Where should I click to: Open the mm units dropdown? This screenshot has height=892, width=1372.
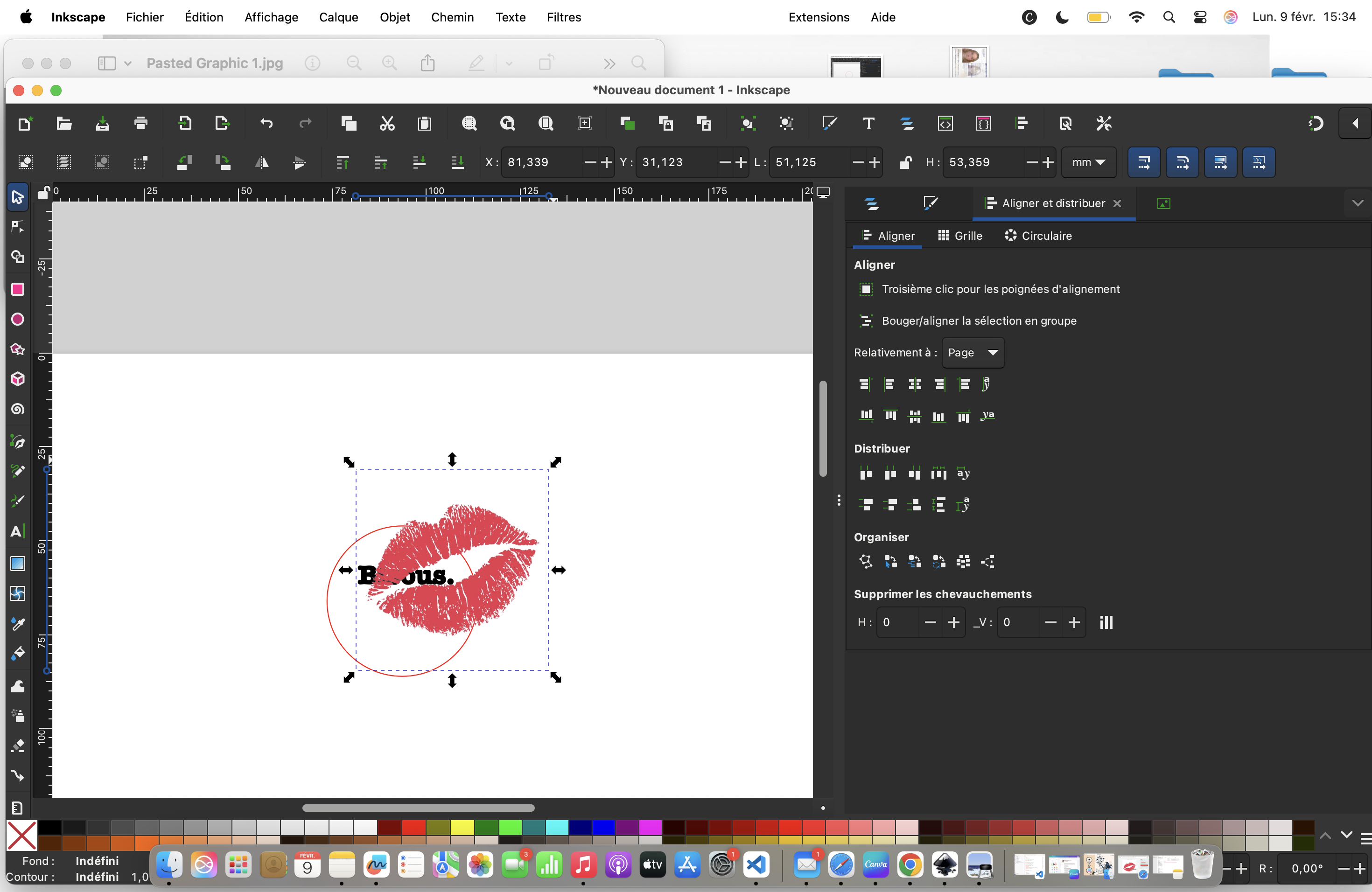coord(1088,162)
